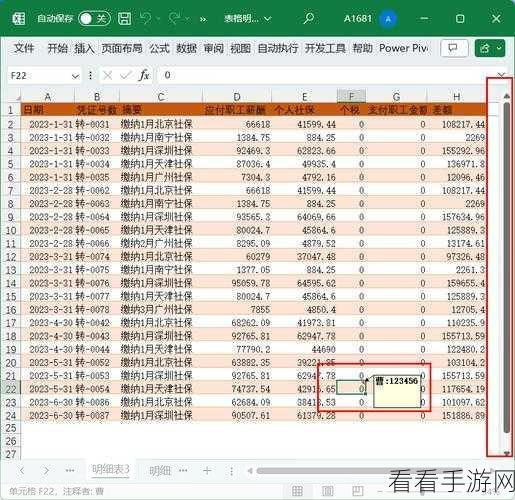This screenshot has height=500, width=515.
Task: Click the Excel app logo icon
Action: tap(19, 19)
